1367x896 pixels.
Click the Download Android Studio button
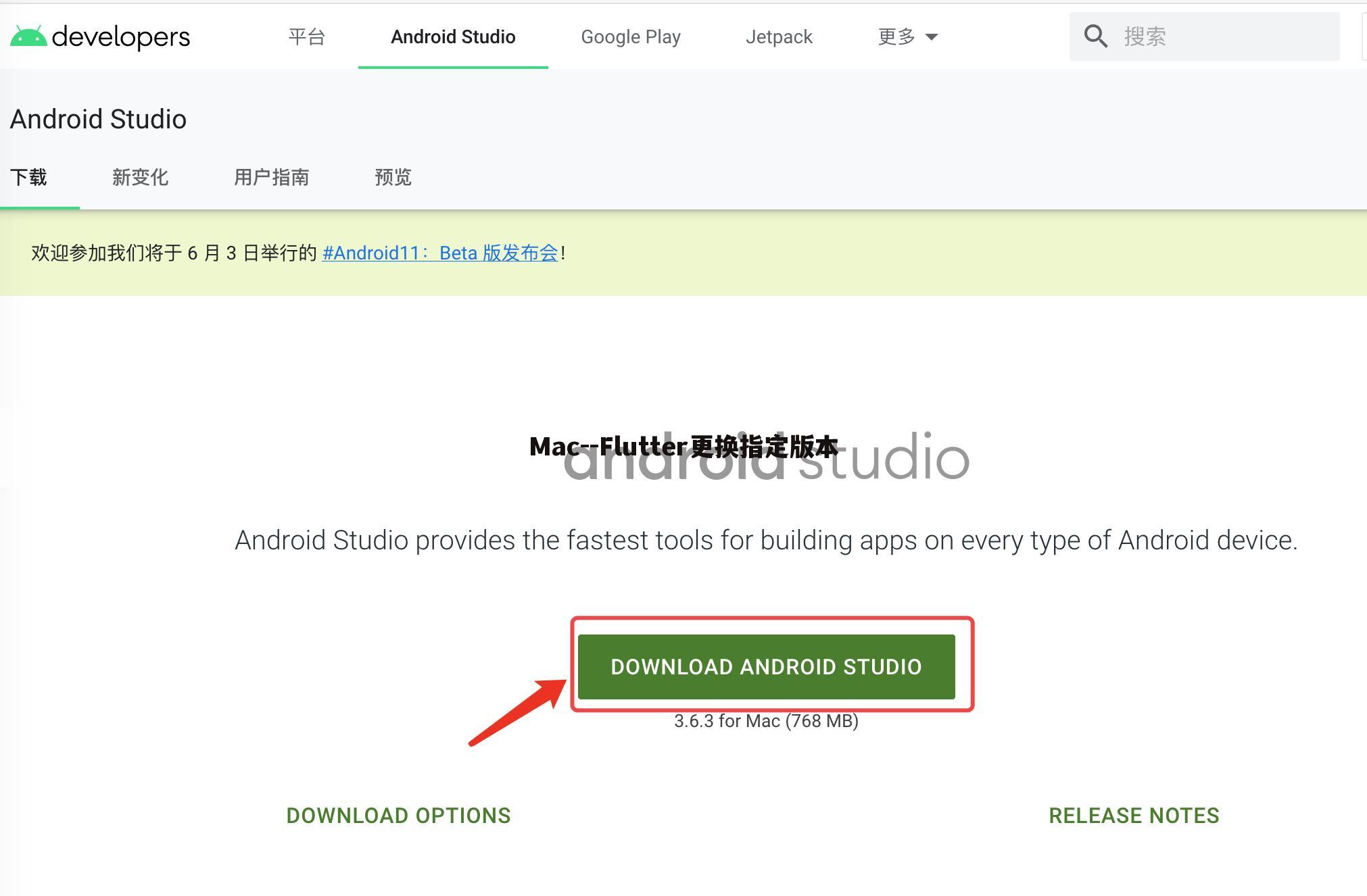click(766, 666)
